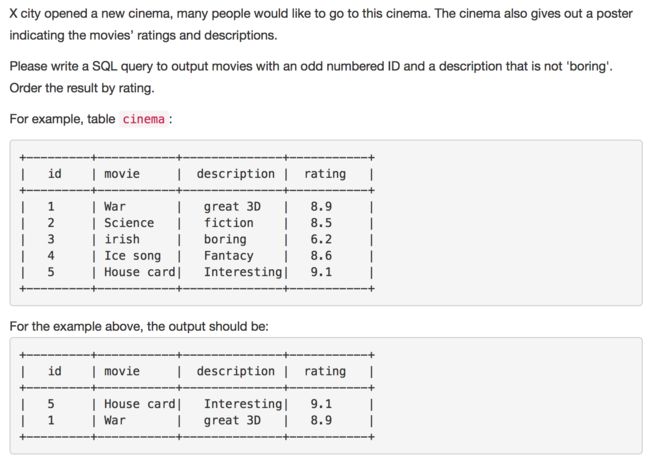This screenshot has height=474, width=650.
Task: Click the text 'Order the result by rating.'
Action: [x=82, y=88]
